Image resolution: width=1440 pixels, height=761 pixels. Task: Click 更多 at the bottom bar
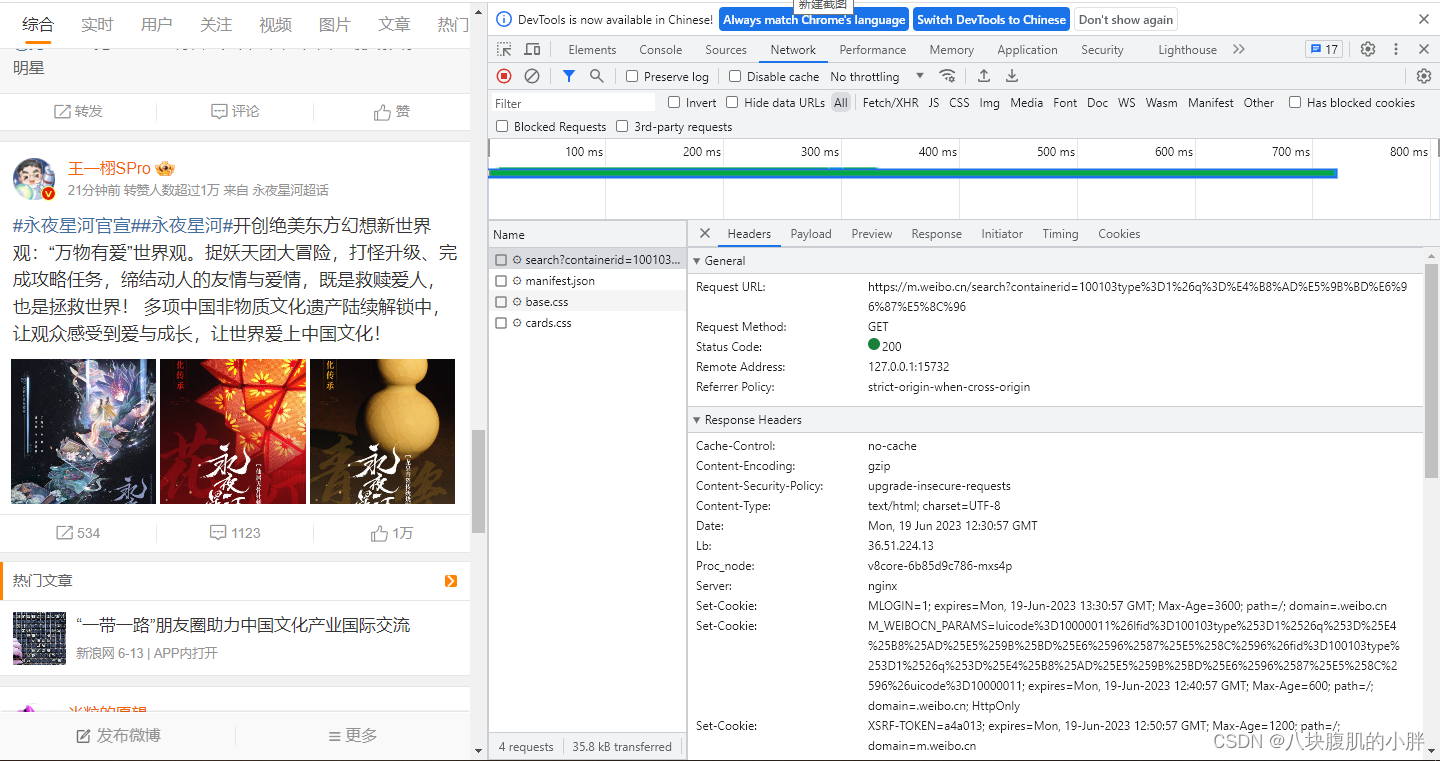point(353,735)
